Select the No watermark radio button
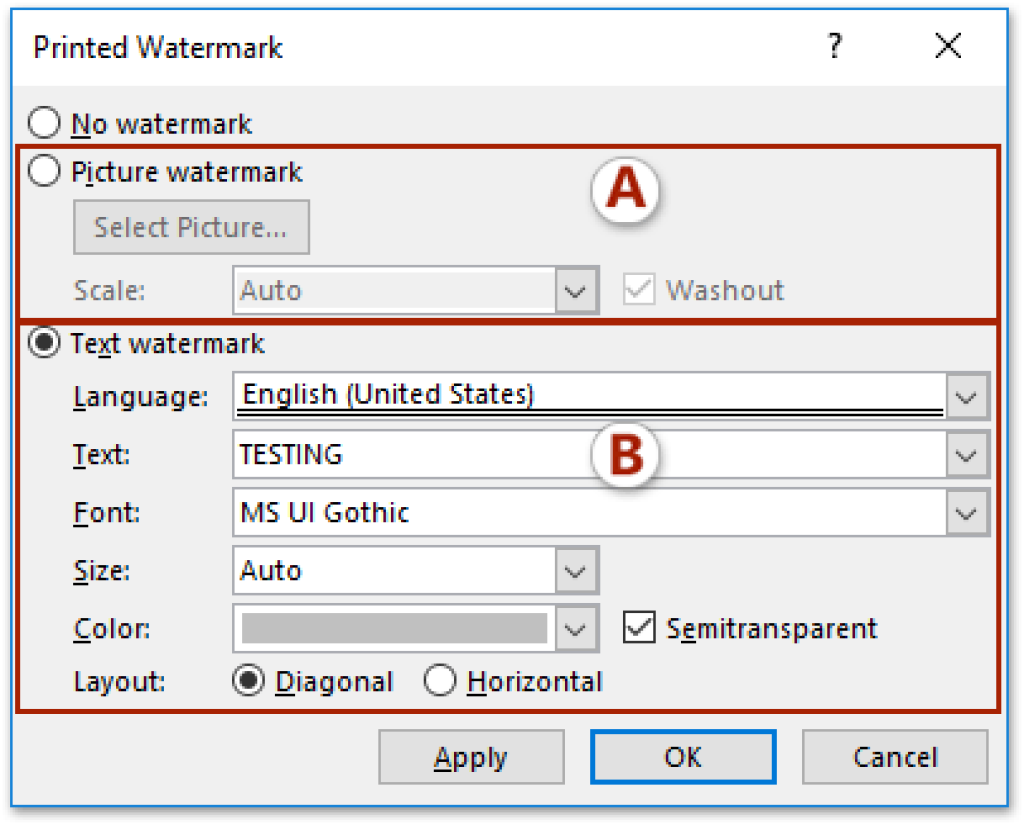1024x825 pixels. tap(44, 122)
